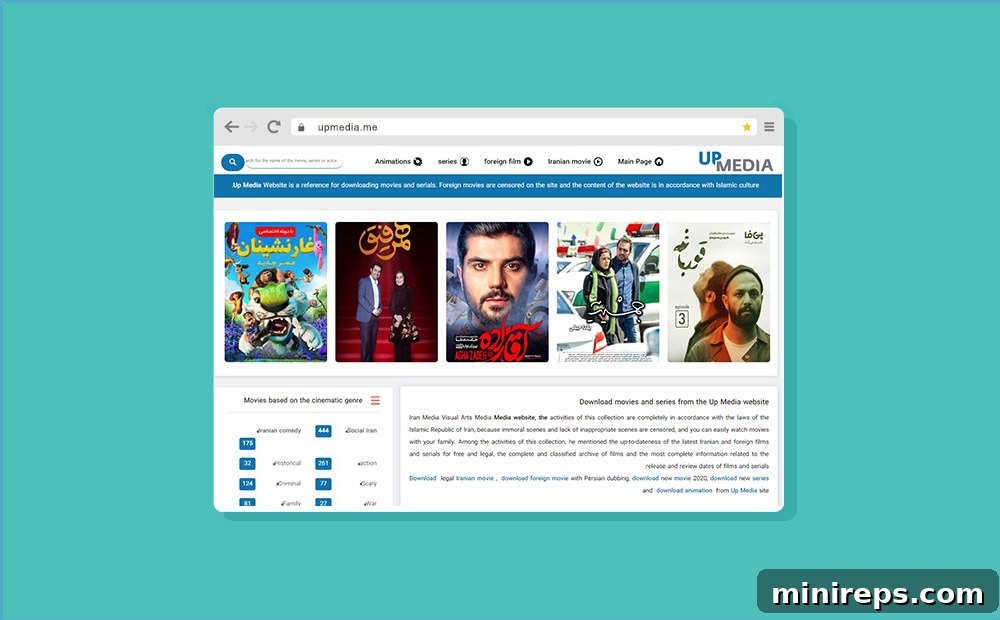
Task: Click the blue search magnifier button
Action: [x=233, y=162]
